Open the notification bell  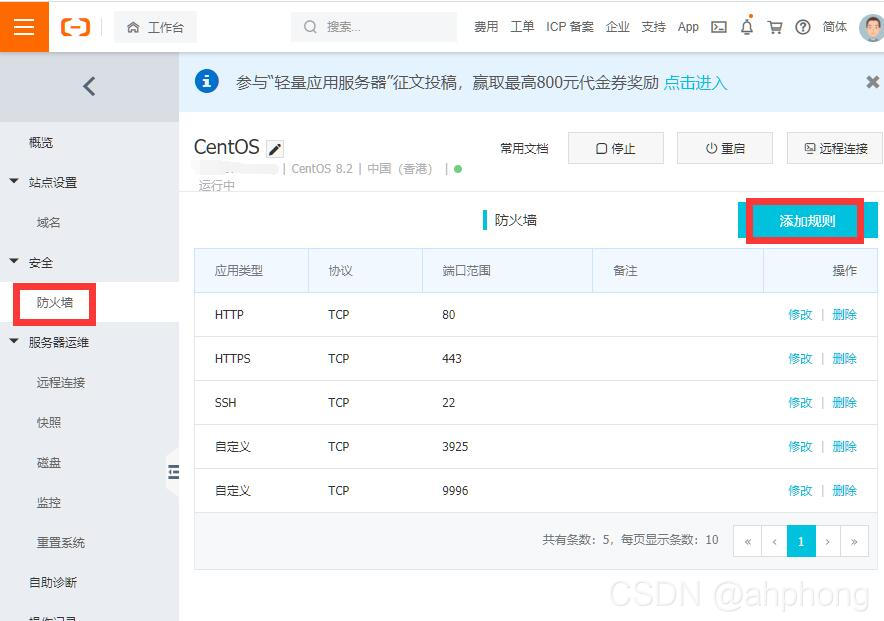[x=747, y=26]
